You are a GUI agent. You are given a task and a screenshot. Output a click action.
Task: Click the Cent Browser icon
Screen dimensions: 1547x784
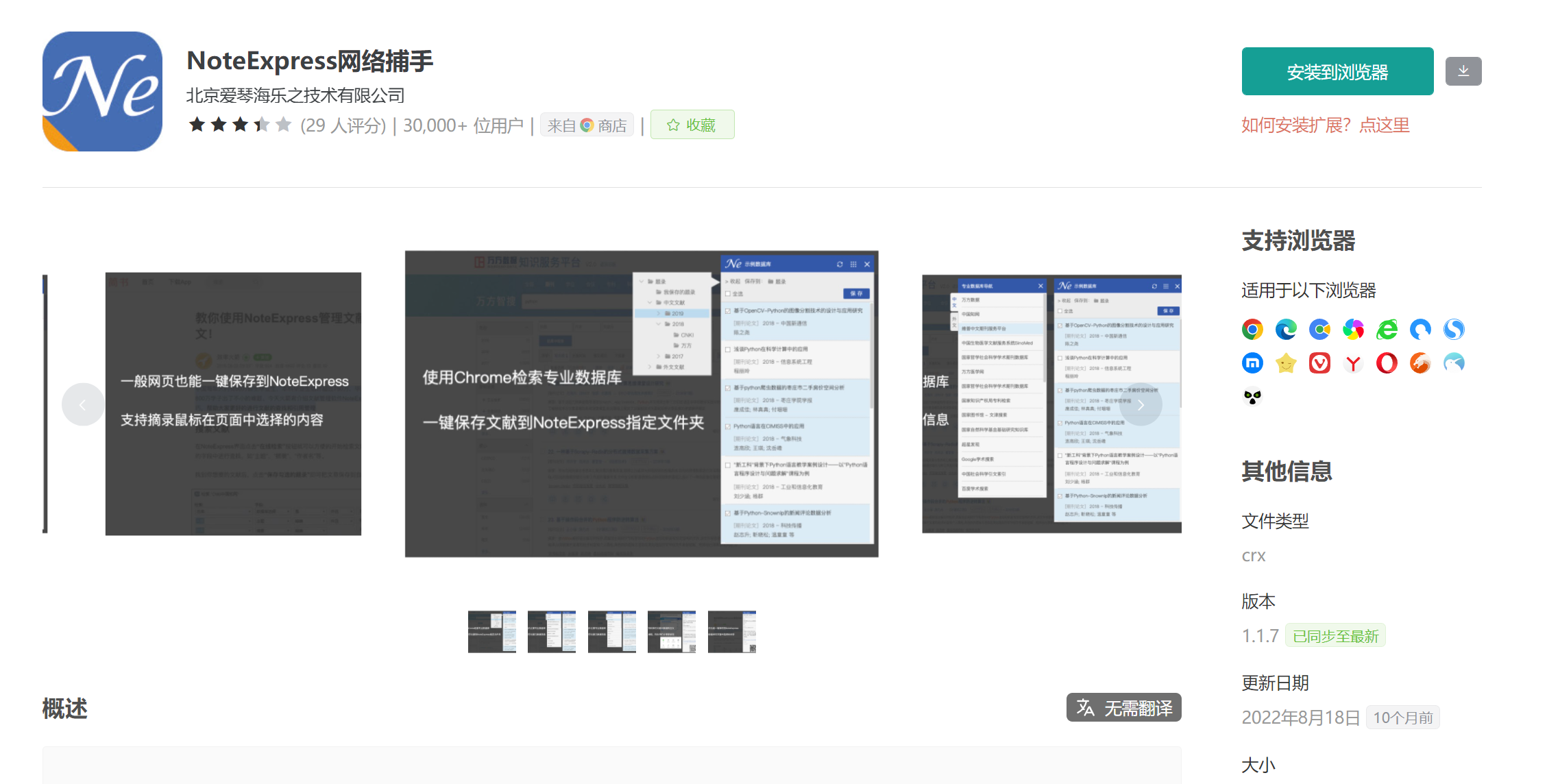[1319, 330]
